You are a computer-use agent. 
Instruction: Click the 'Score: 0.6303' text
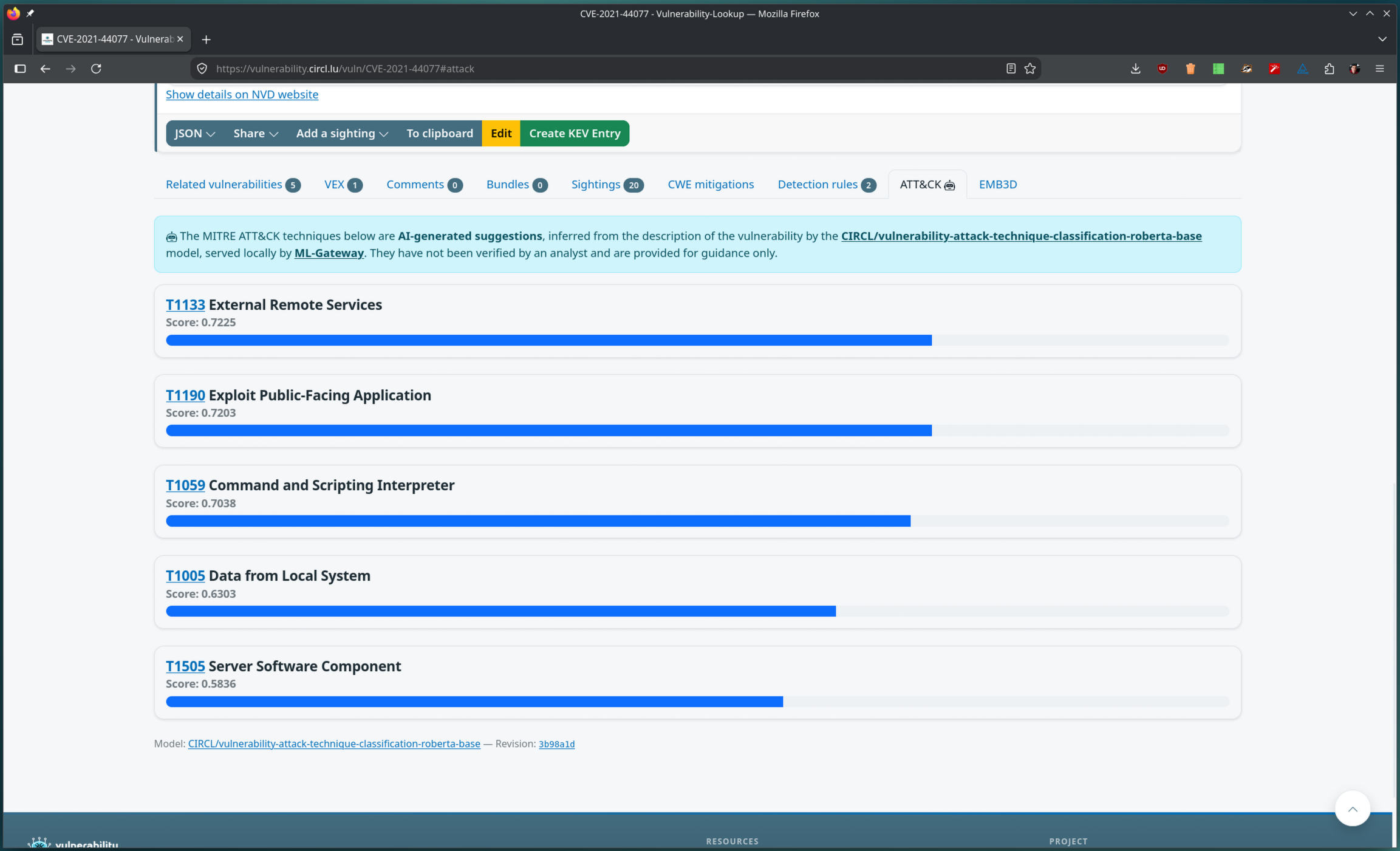(x=200, y=593)
